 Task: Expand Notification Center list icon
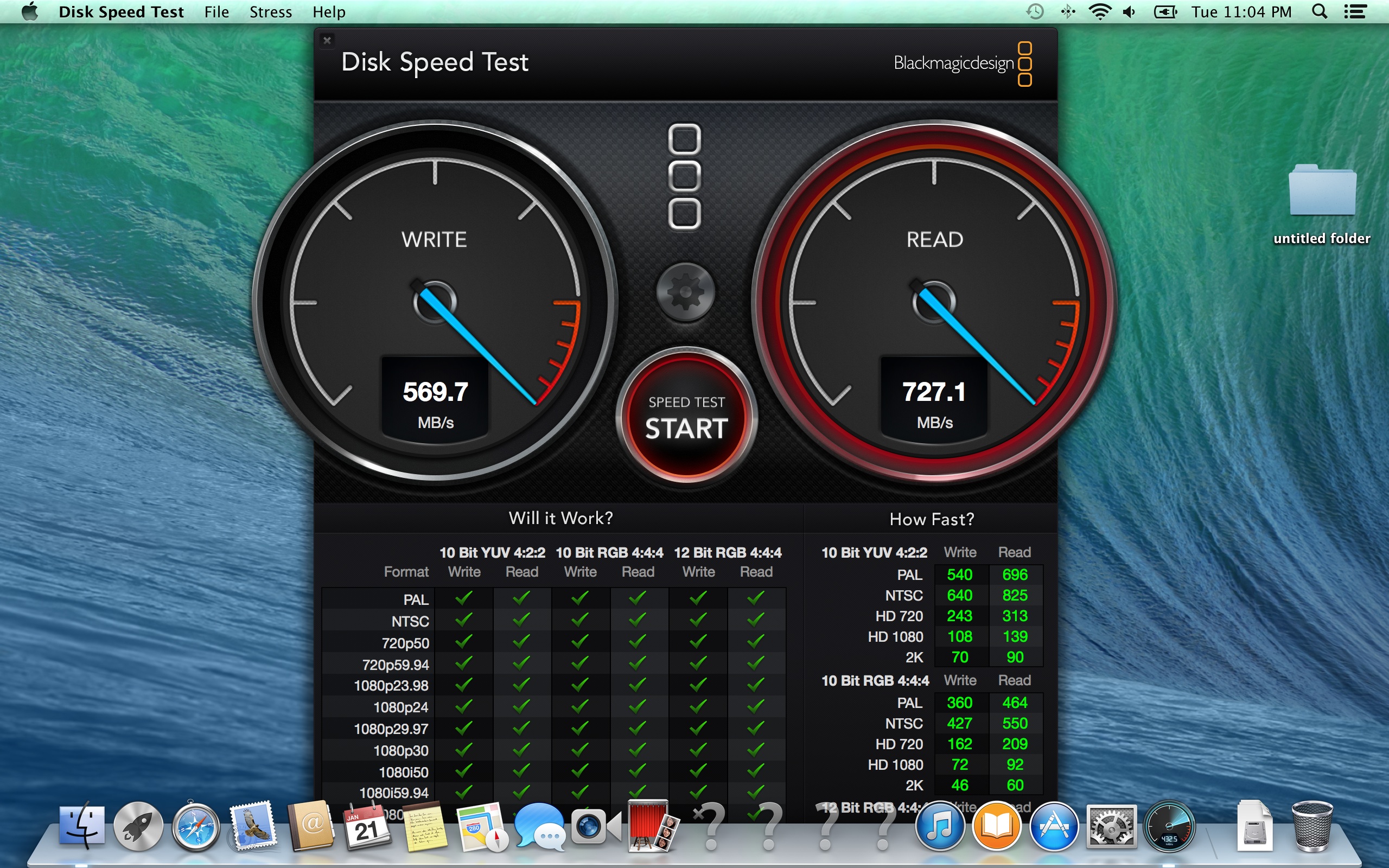tap(1355, 12)
